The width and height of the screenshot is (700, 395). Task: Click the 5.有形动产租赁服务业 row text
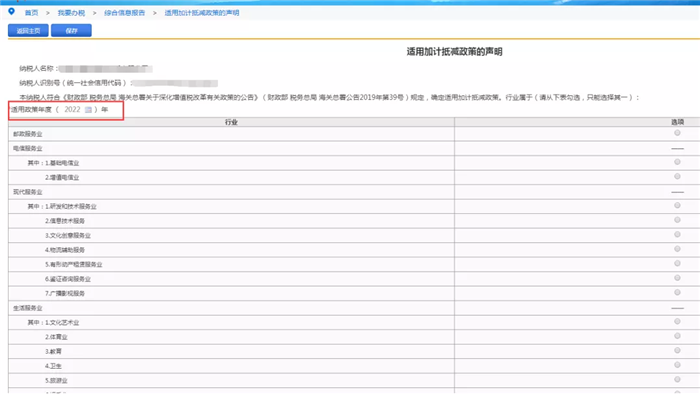click(74, 265)
